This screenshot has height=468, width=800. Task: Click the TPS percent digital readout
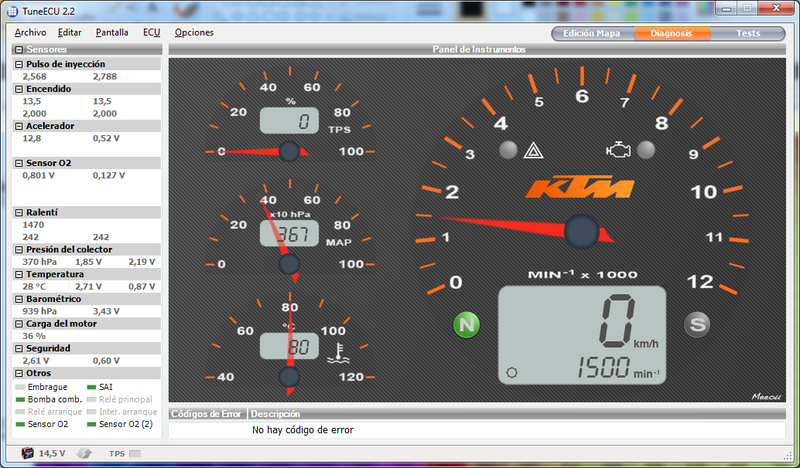tap(289, 120)
